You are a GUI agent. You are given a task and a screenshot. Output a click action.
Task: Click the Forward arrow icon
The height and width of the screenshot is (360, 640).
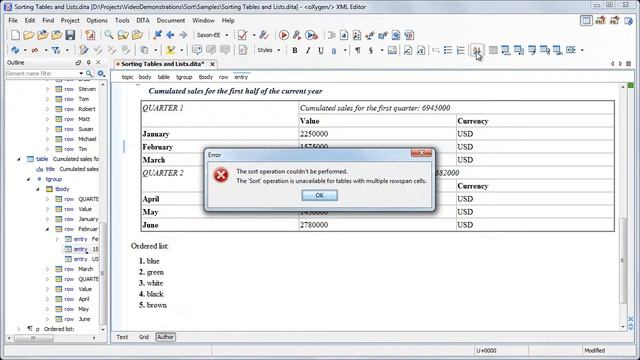tap(183, 35)
